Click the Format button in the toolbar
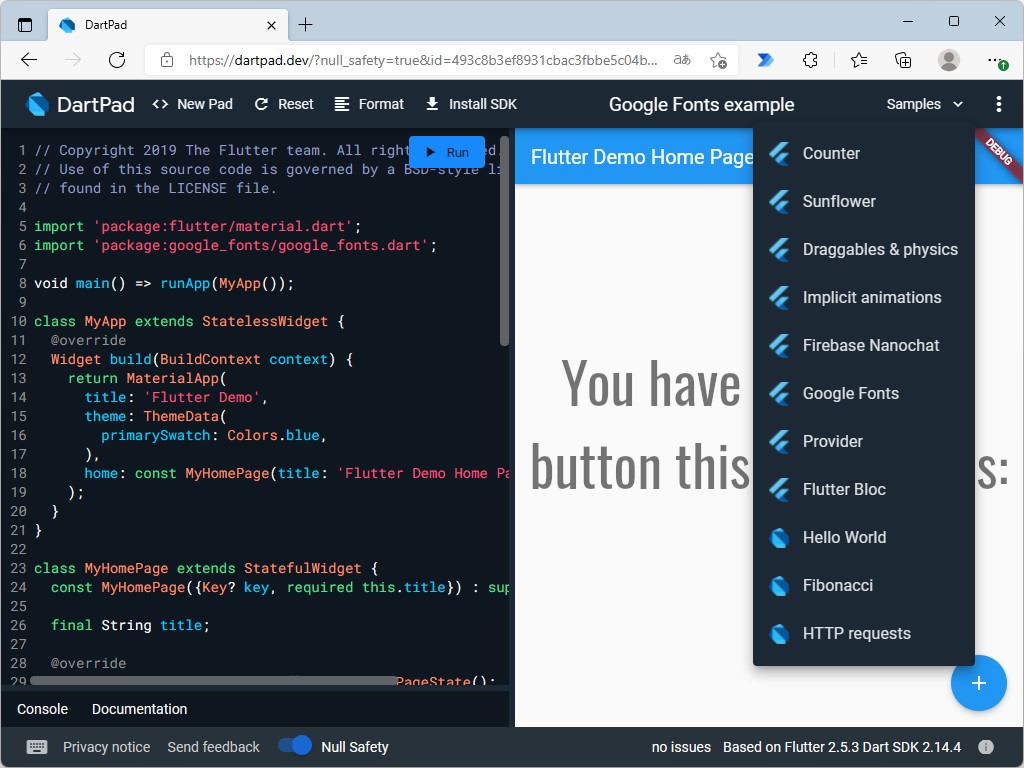This screenshot has height=768, width=1024. coord(369,103)
